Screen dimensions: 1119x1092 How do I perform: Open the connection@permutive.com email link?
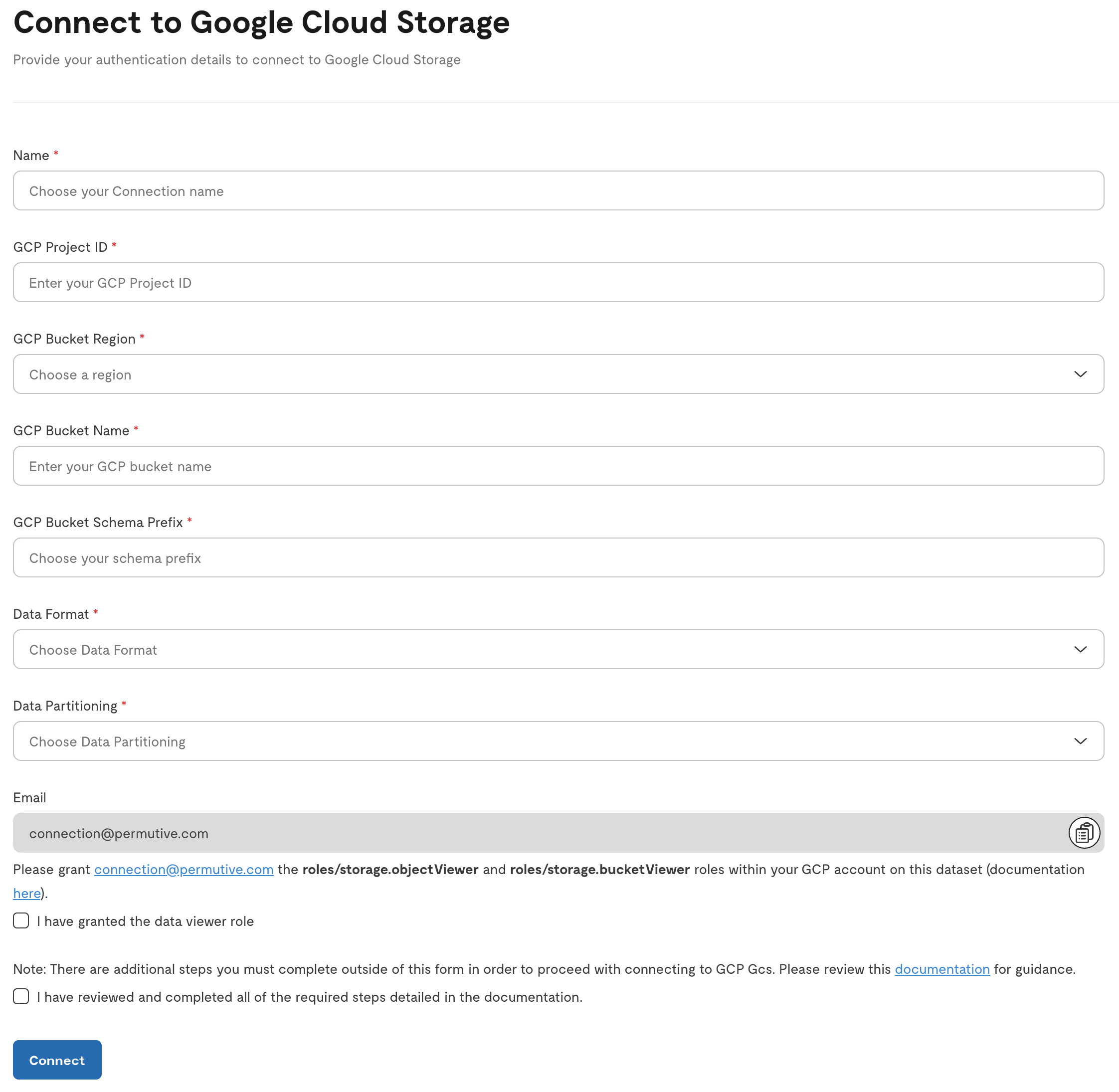point(184,870)
